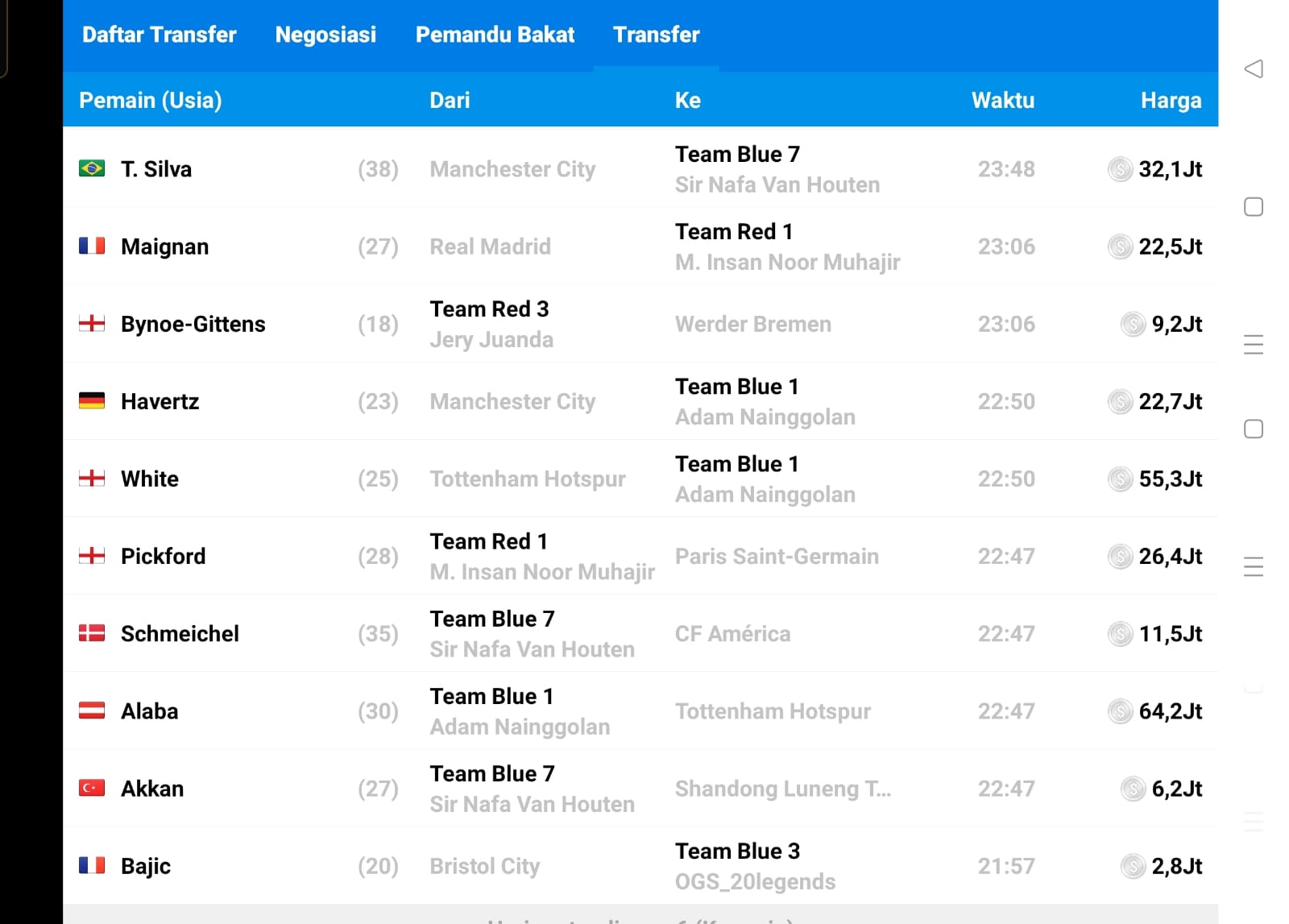Click the Harga column header
Screen dimensions: 1289x924
[1170, 100]
